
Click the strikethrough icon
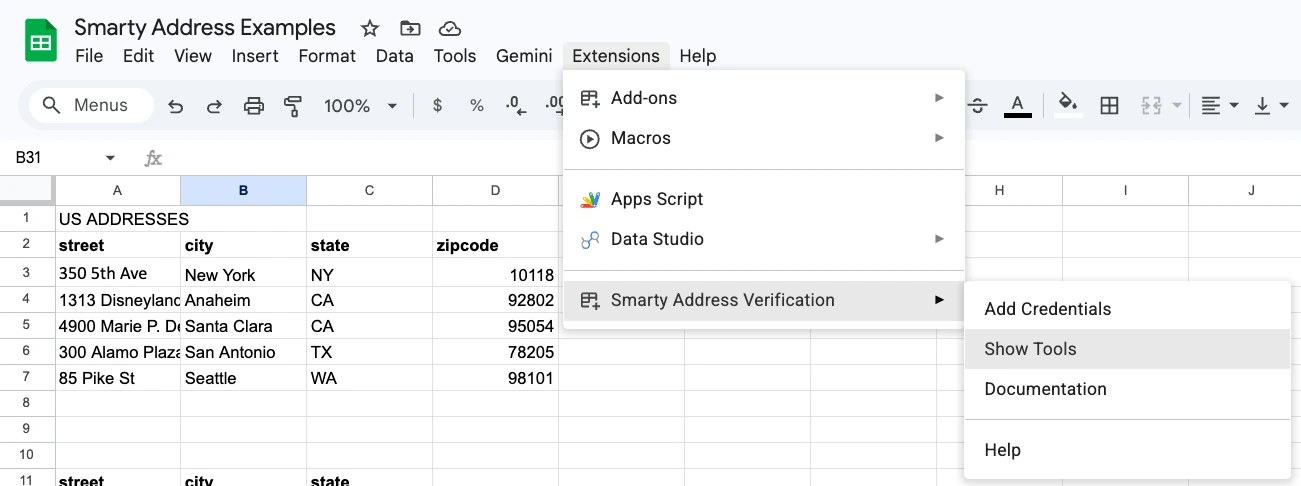(978, 106)
